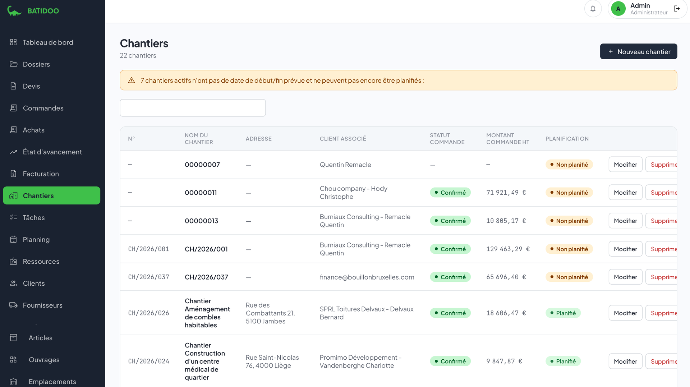Click the Emplacements sidebar icon
Image resolution: width=690 pixels, height=387 pixels.
coord(14,382)
